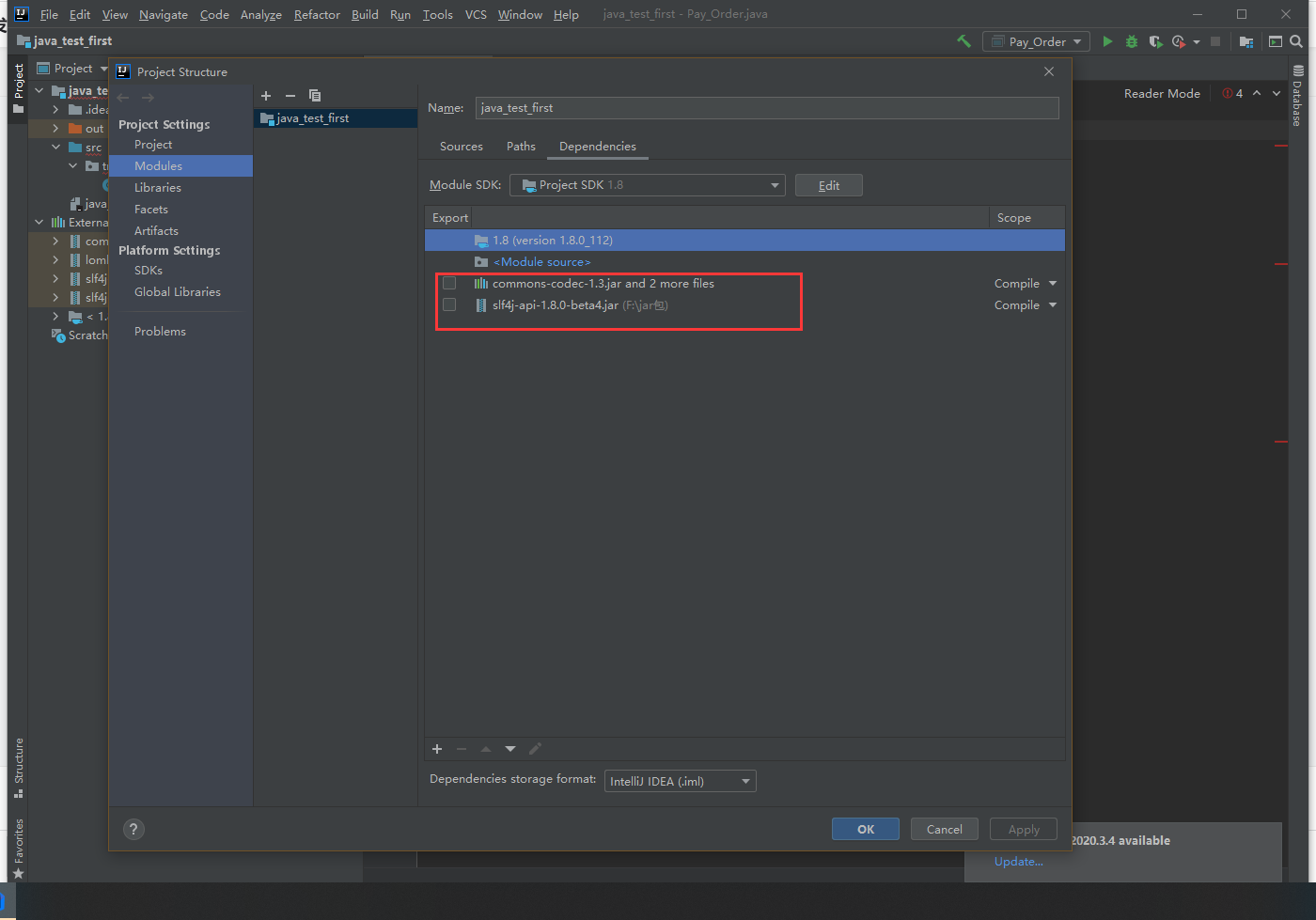Click the OK button
This screenshot has width=1316, height=920.
[866, 829]
